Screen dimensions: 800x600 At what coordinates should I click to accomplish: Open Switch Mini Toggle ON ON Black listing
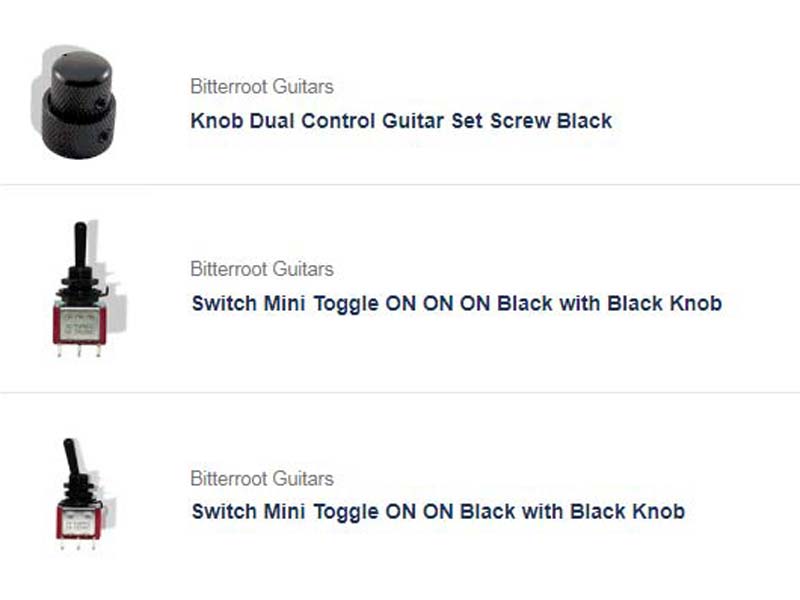click(x=438, y=512)
